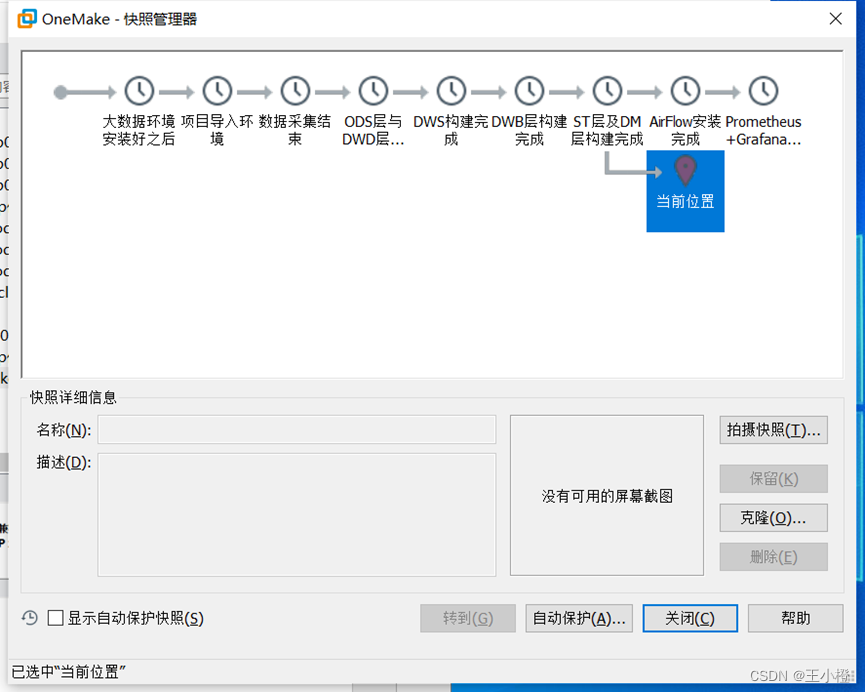Select the AirFlow安装完成 snapshot clock icon
The height and width of the screenshot is (692, 865).
click(x=685, y=91)
